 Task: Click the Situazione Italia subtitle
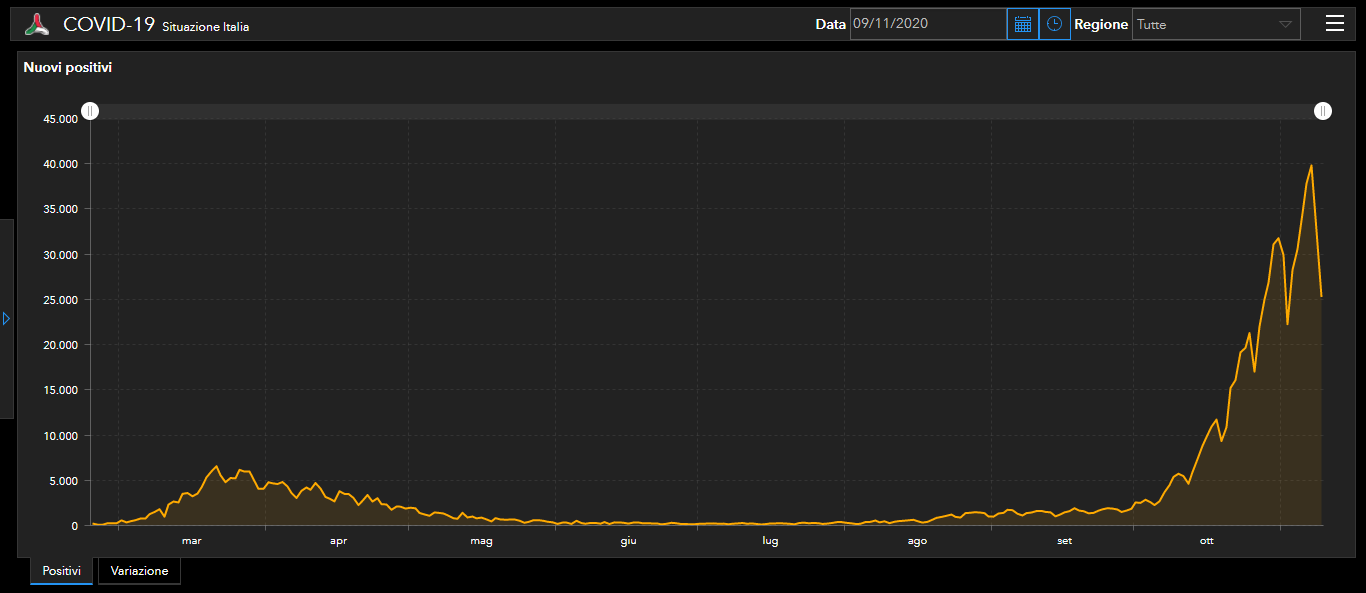pos(205,27)
